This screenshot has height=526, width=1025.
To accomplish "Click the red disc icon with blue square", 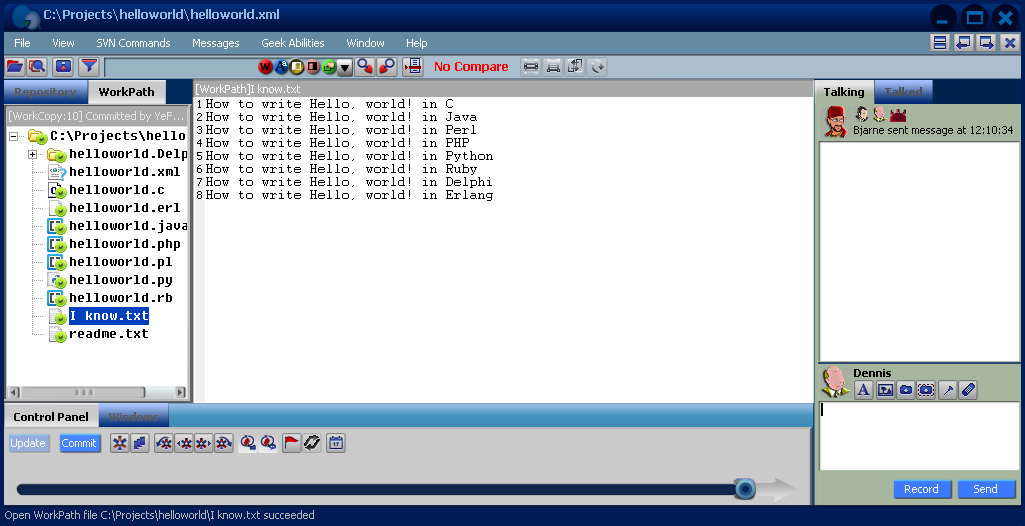I will (x=248, y=443).
